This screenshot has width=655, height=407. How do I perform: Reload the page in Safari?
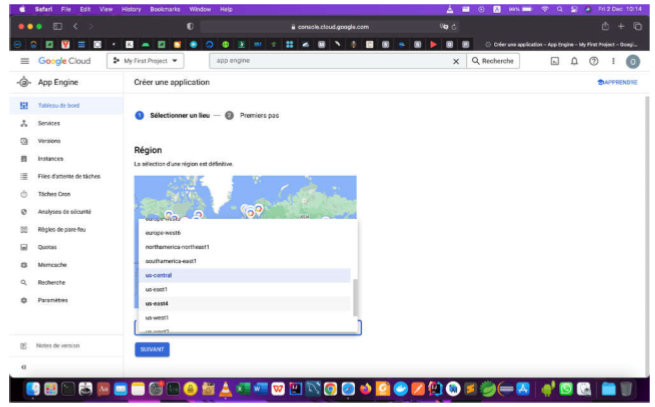(x=454, y=27)
